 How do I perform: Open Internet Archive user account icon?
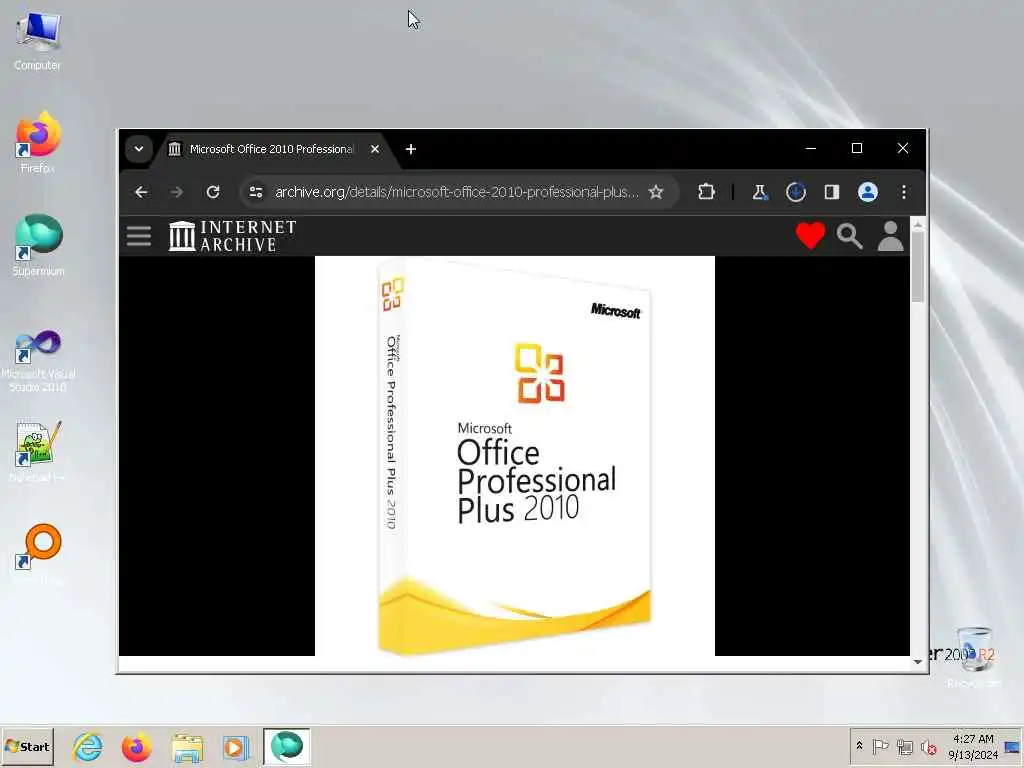coord(890,236)
